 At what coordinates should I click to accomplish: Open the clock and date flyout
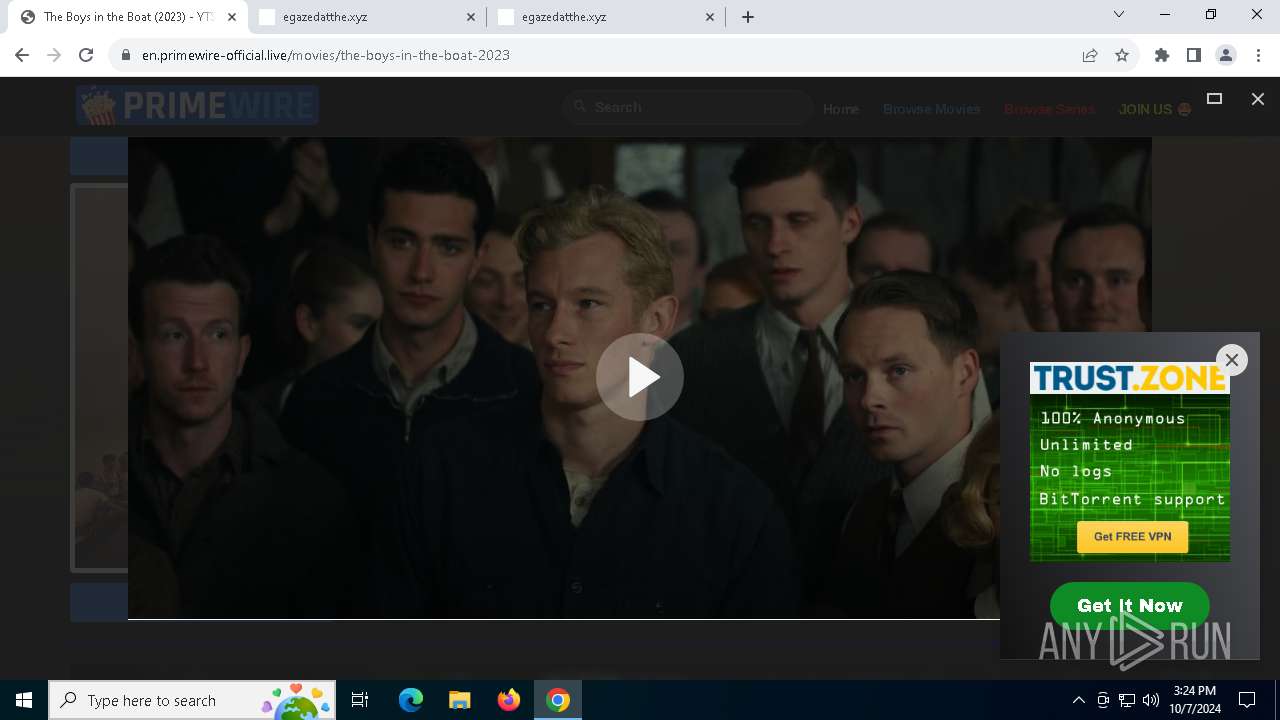pos(1194,700)
